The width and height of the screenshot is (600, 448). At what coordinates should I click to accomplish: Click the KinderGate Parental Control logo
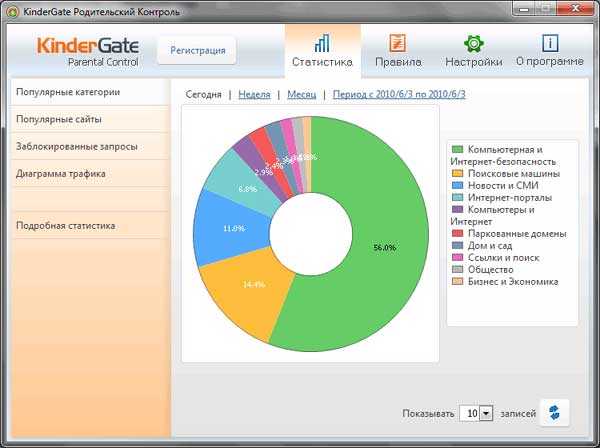pyautogui.click(x=88, y=52)
